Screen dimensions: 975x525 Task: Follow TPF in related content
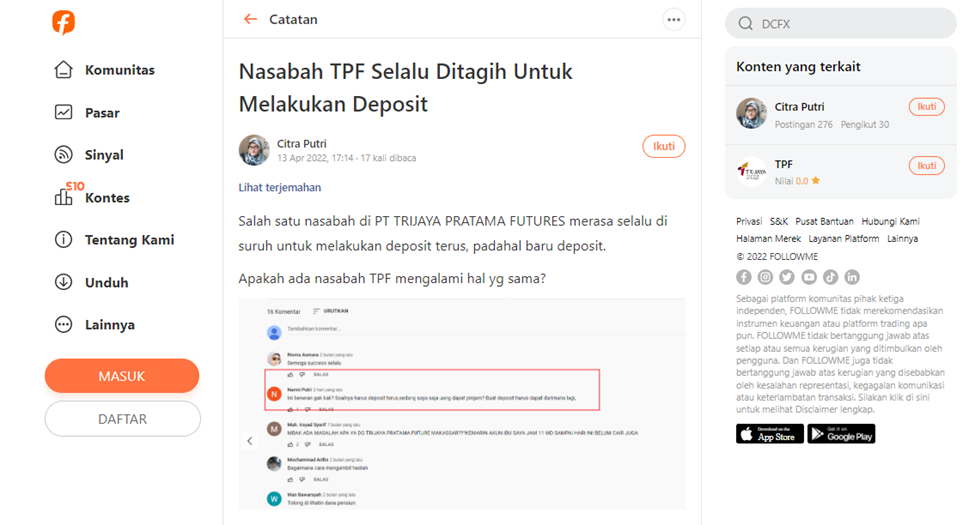pos(926,165)
